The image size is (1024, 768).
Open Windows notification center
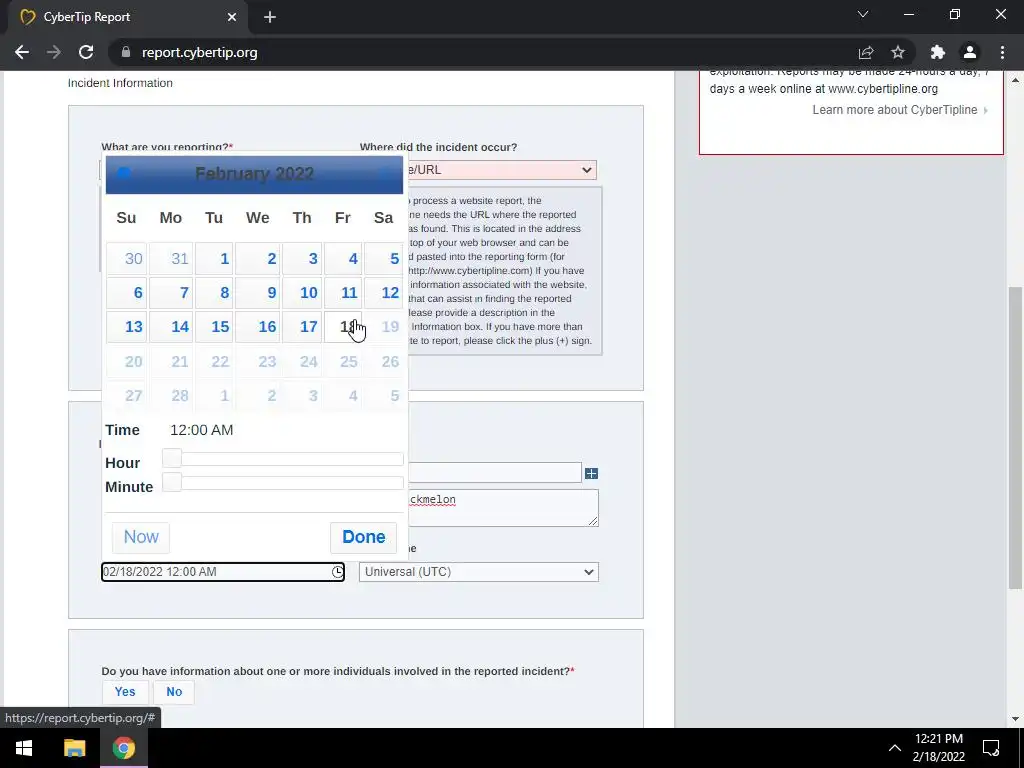click(991, 748)
